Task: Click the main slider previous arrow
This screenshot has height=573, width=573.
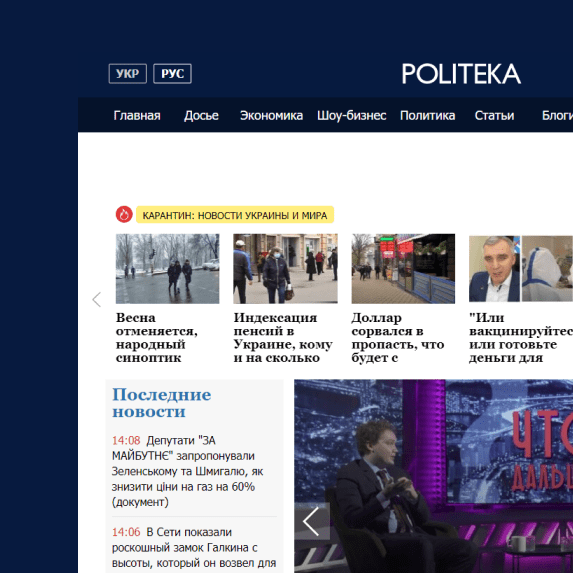Action: [312, 521]
